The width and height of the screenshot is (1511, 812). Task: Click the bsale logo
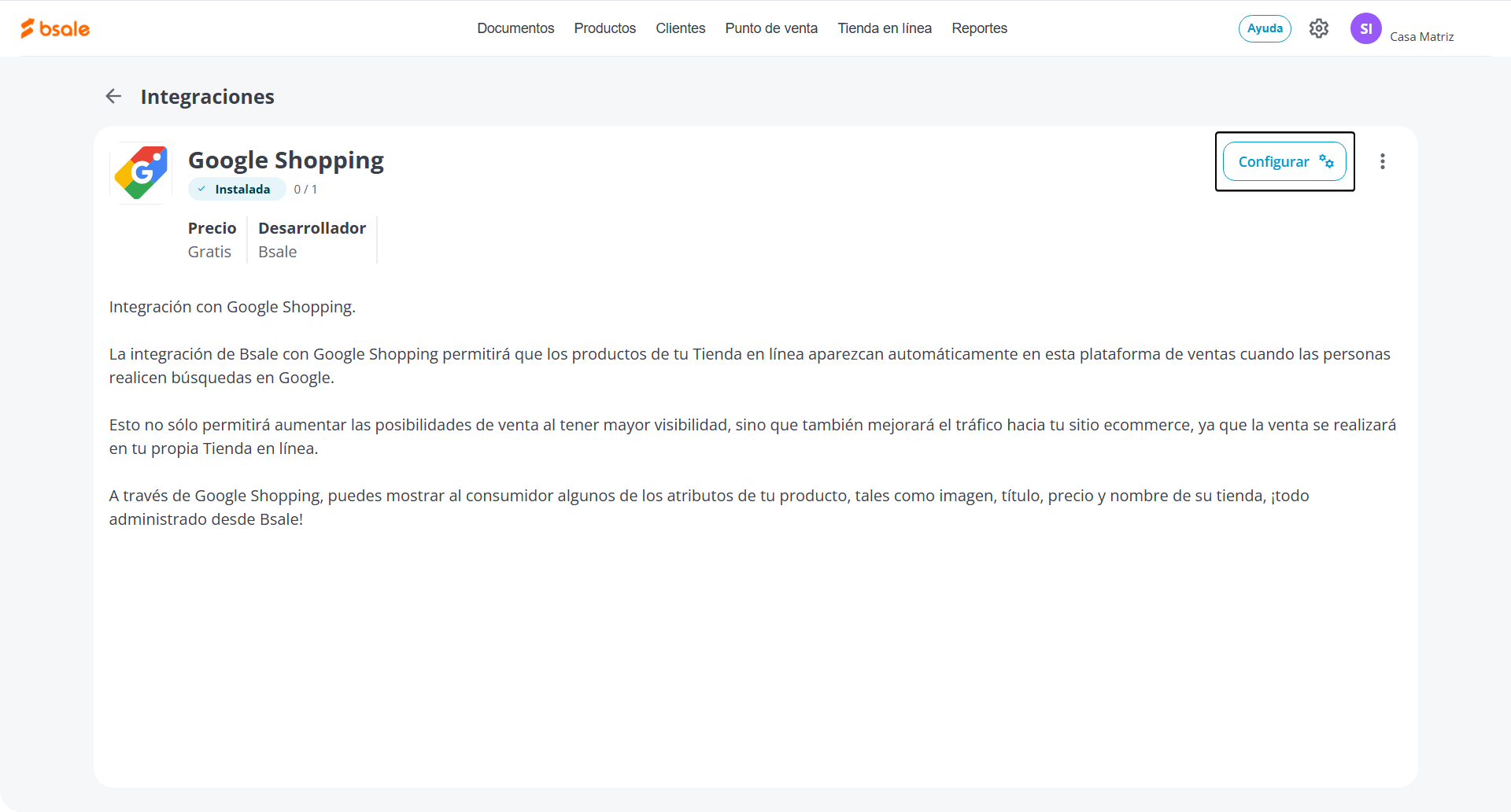coord(55,28)
